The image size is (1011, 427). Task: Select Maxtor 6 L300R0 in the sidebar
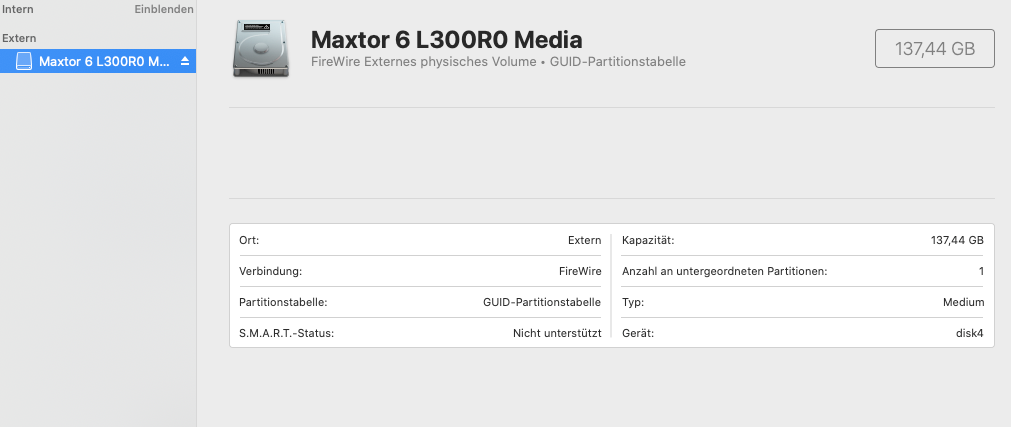(104, 62)
